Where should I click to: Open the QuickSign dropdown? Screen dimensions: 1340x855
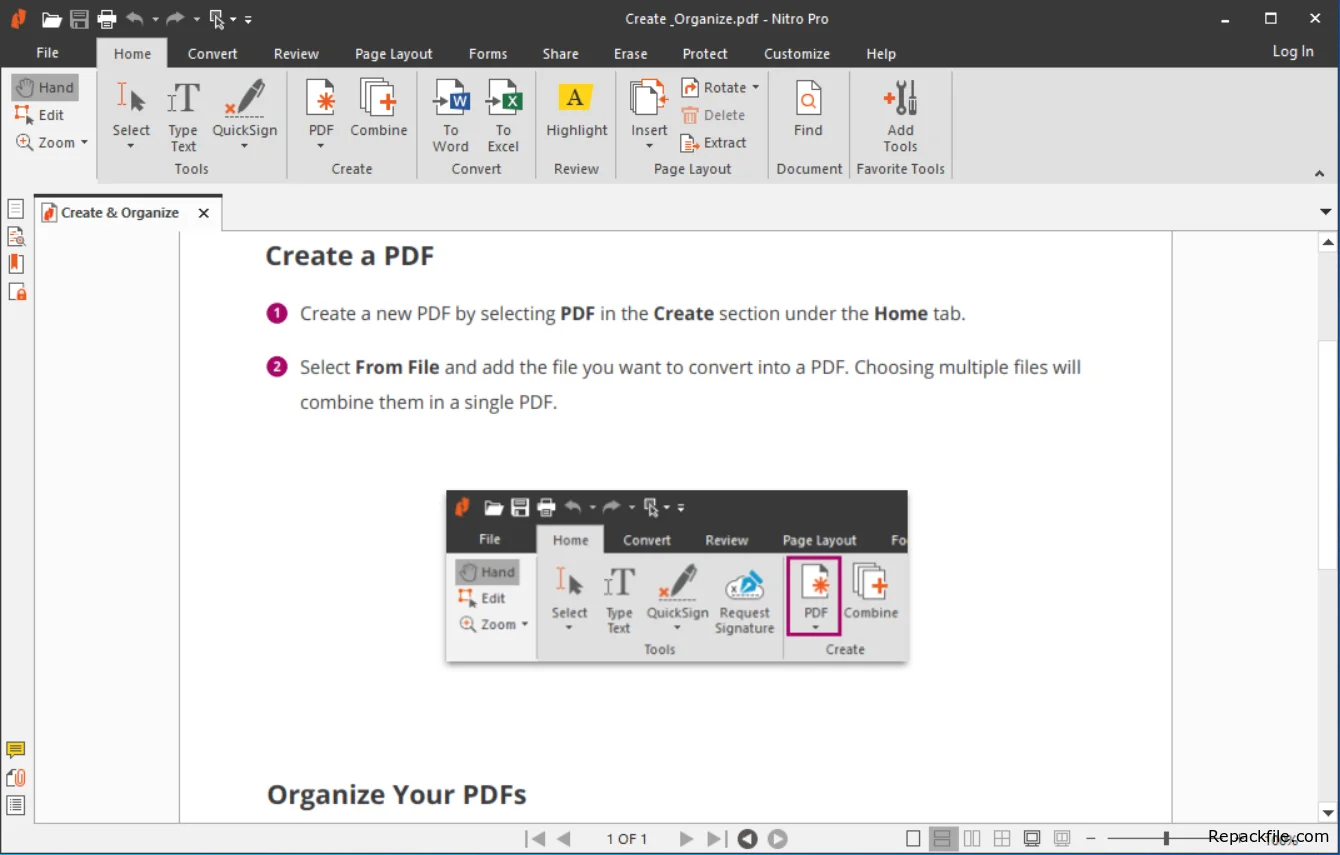pos(244,146)
